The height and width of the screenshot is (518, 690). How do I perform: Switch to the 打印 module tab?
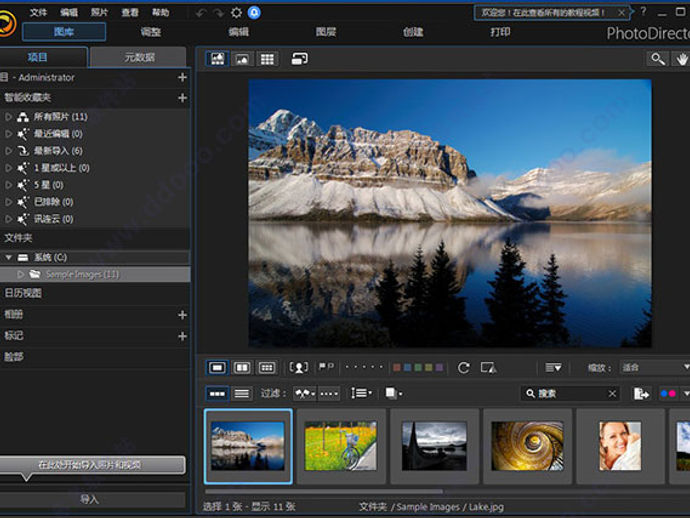coord(500,32)
